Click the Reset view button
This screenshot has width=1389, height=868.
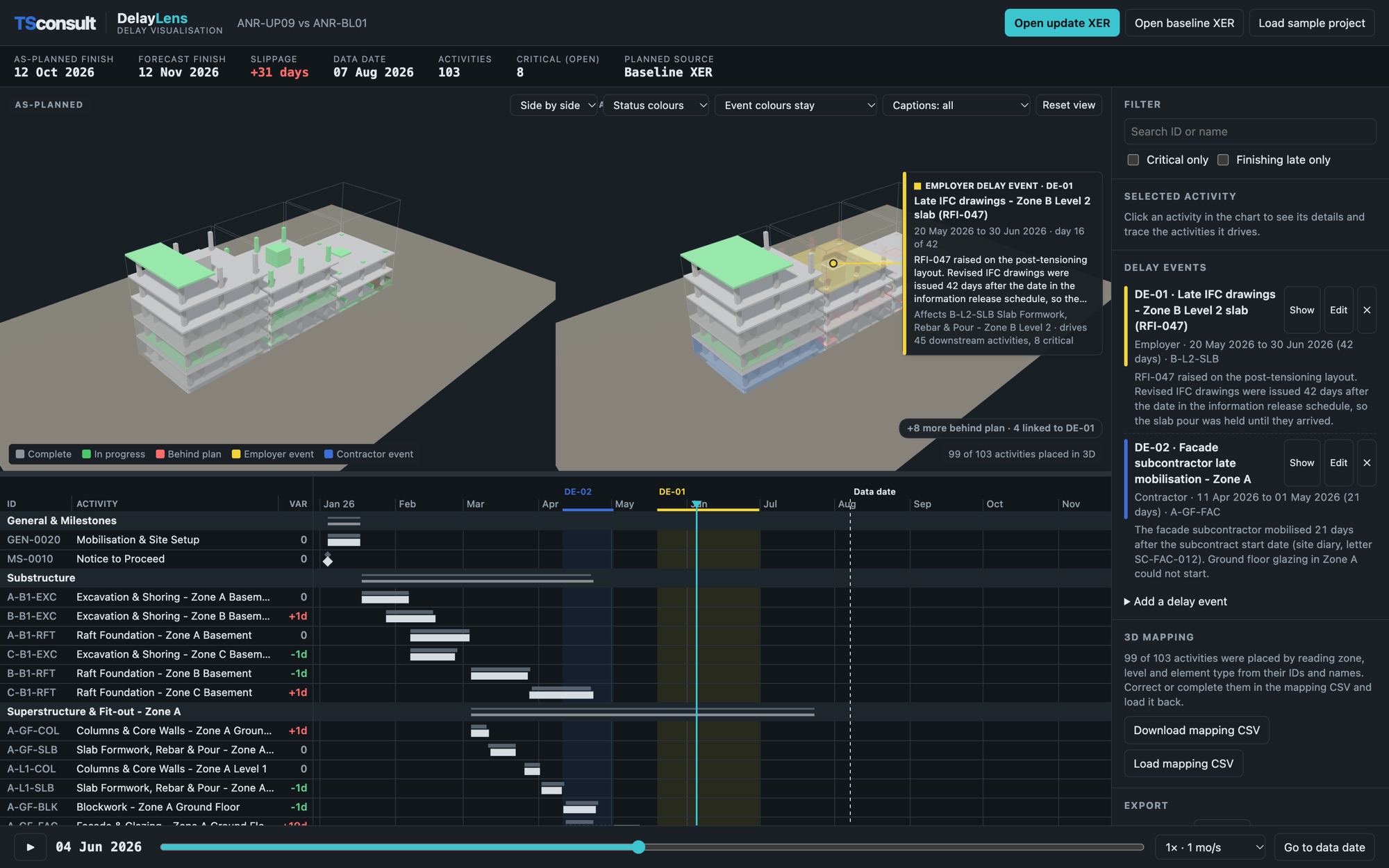coord(1068,106)
